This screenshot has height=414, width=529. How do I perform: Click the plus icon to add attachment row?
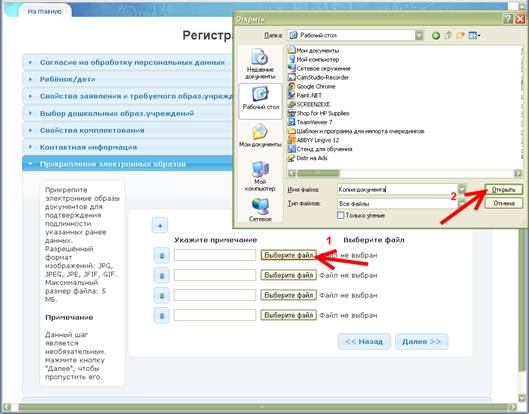pos(160,226)
